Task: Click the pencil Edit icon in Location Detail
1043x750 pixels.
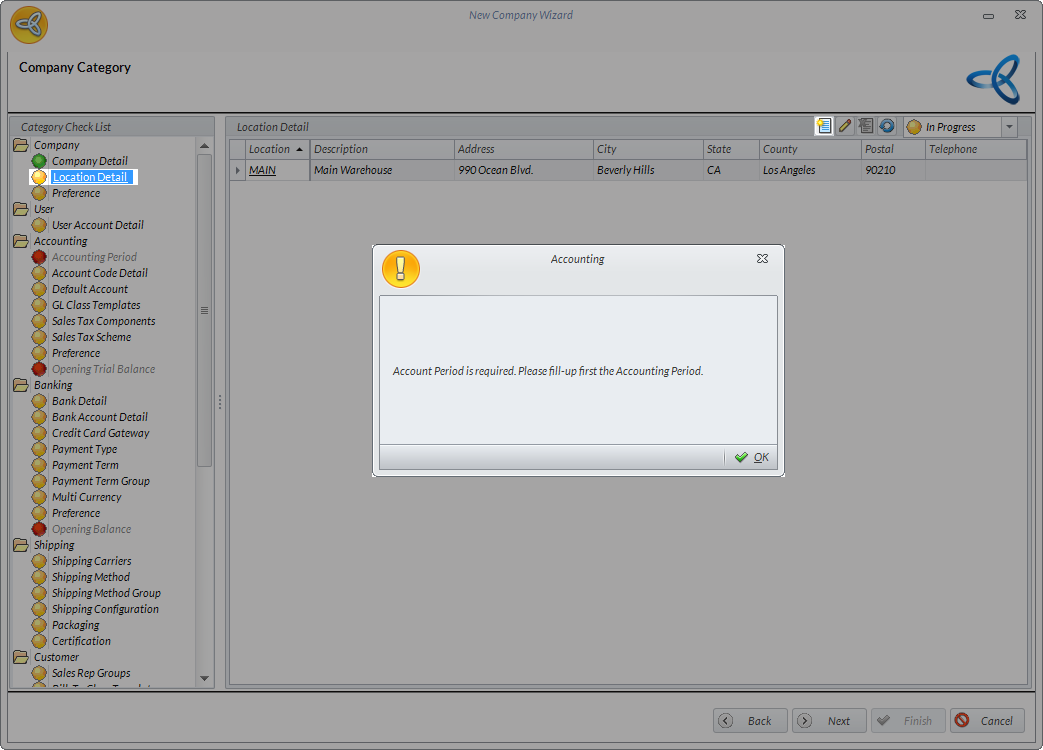Action: (x=845, y=126)
